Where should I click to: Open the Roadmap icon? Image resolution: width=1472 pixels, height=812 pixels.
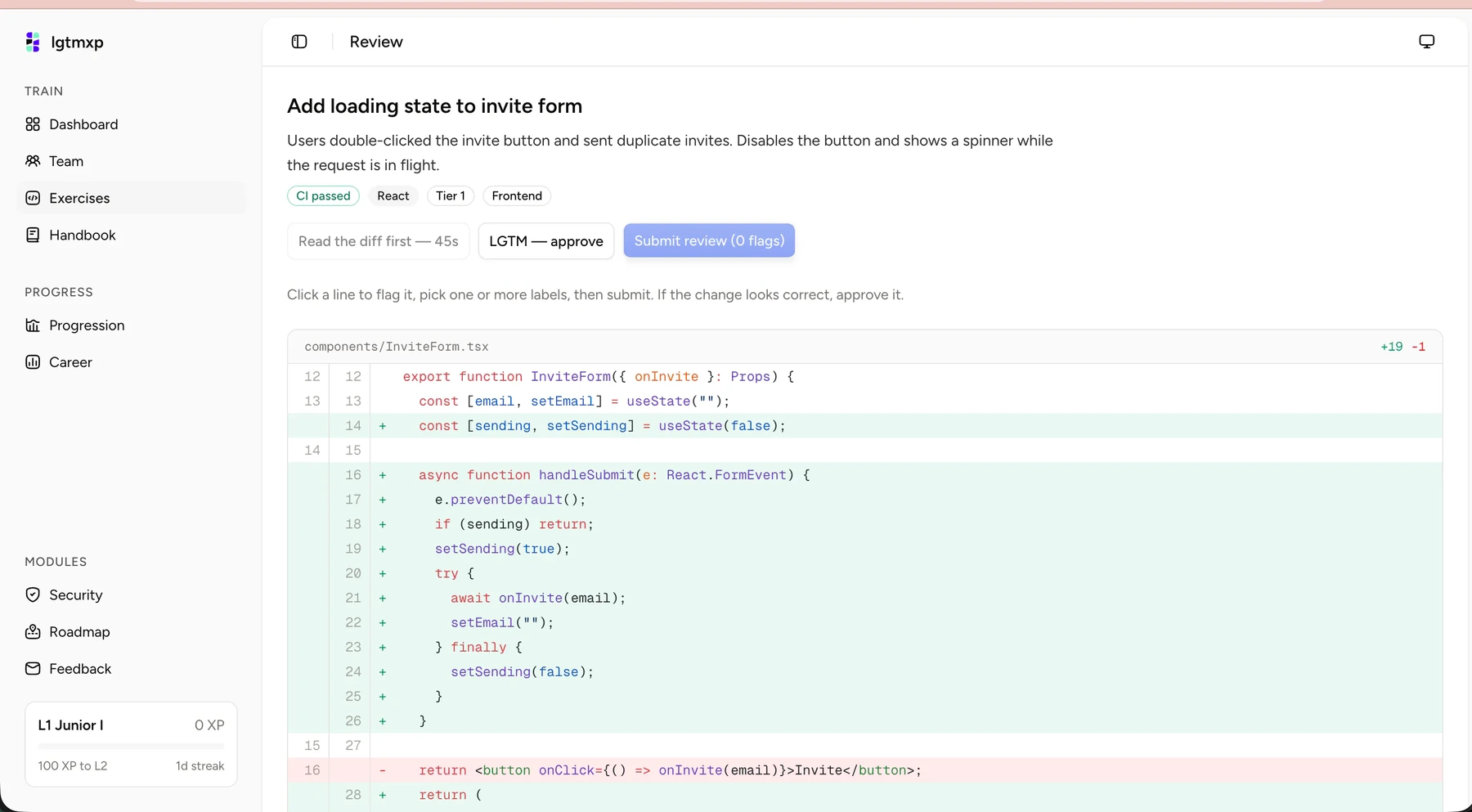pos(33,631)
